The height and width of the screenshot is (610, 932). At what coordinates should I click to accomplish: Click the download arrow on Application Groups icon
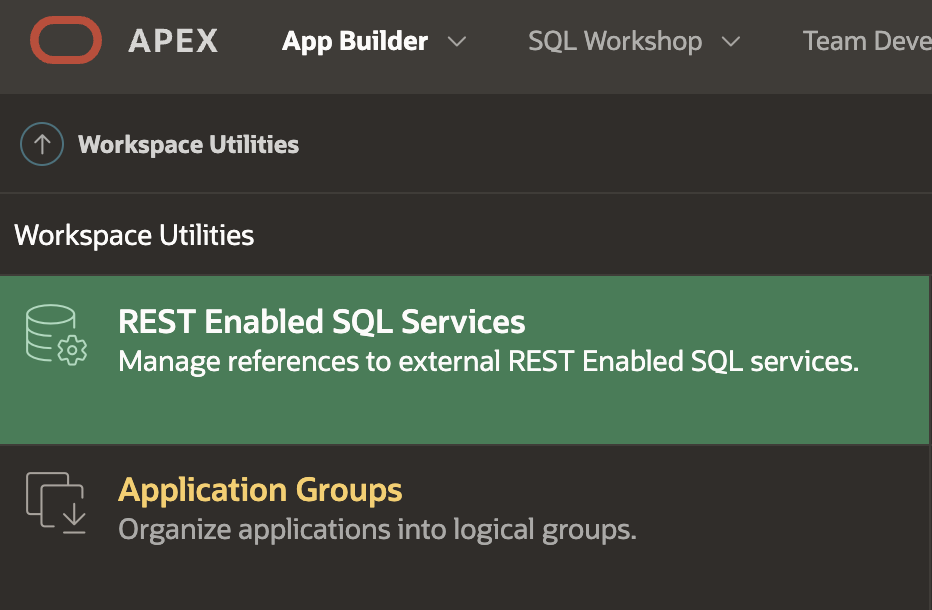click(73, 517)
